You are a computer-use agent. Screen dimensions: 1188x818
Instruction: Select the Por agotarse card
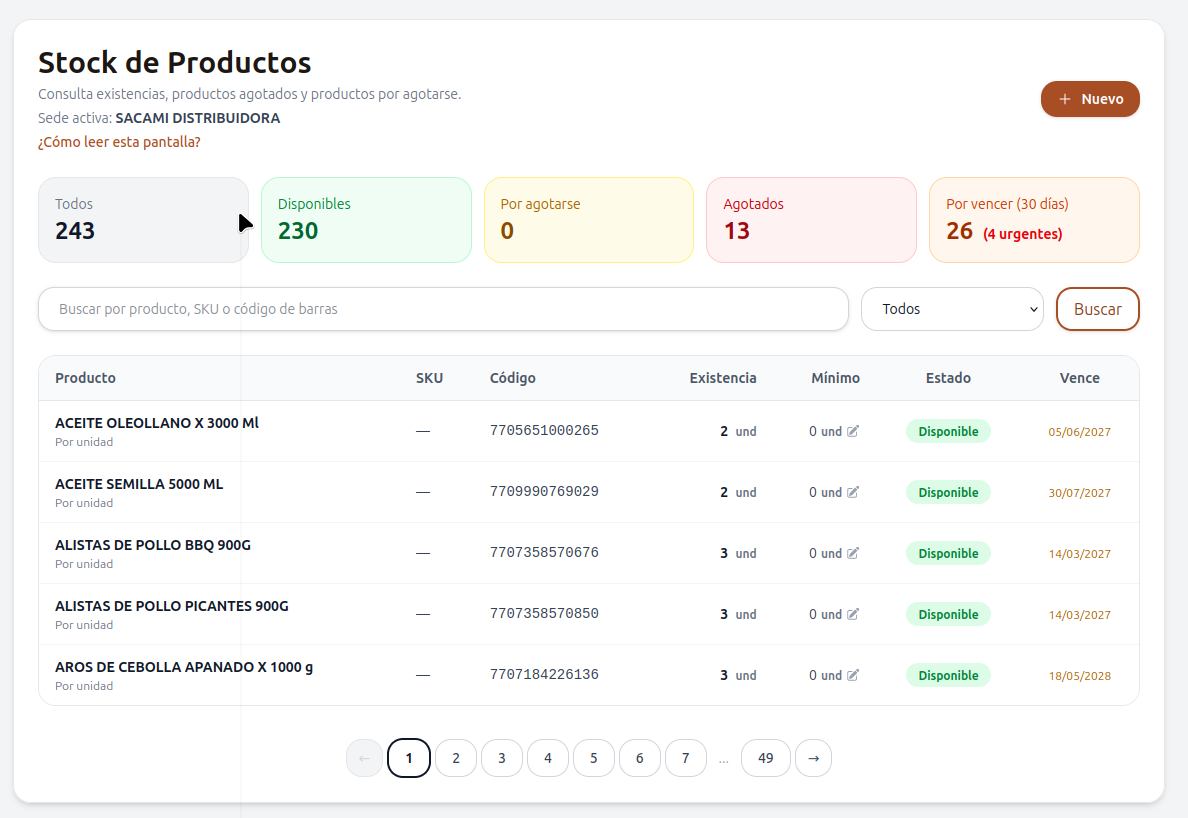point(589,220)
